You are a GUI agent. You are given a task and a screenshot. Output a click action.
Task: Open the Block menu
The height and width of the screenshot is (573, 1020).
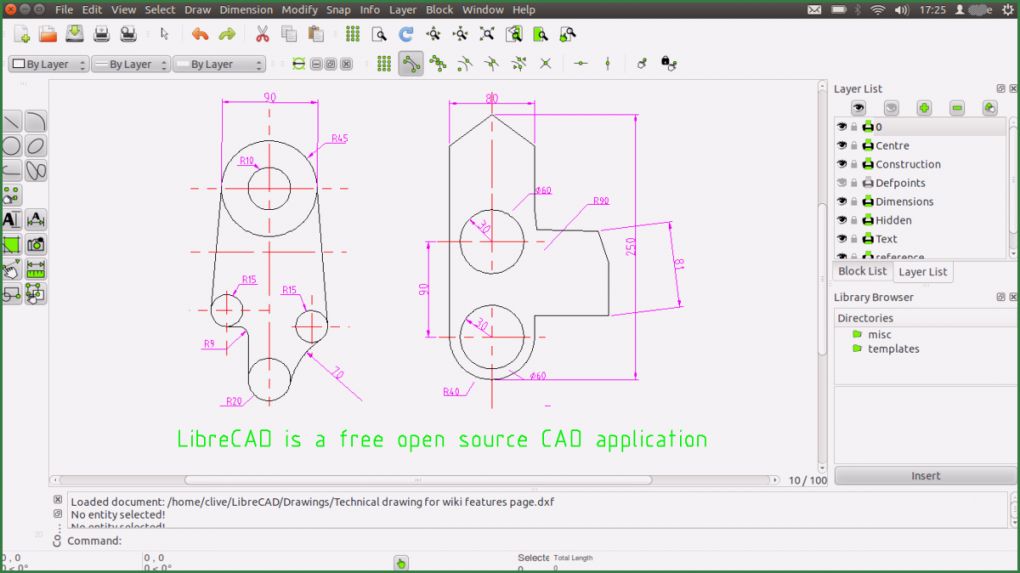[x=439, y=10]
